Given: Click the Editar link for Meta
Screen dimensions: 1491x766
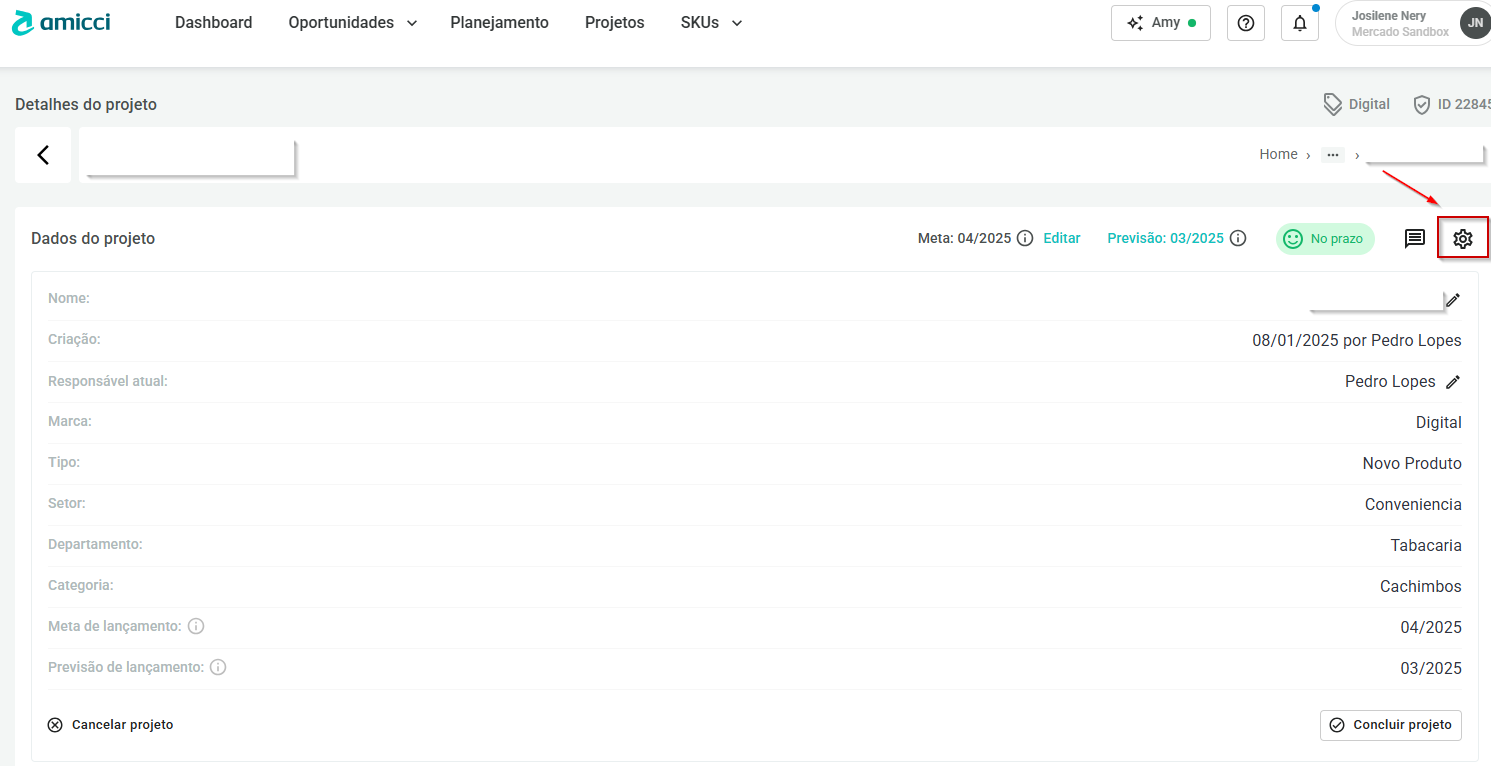Looking at the screenshot, I should point(1061,238).
